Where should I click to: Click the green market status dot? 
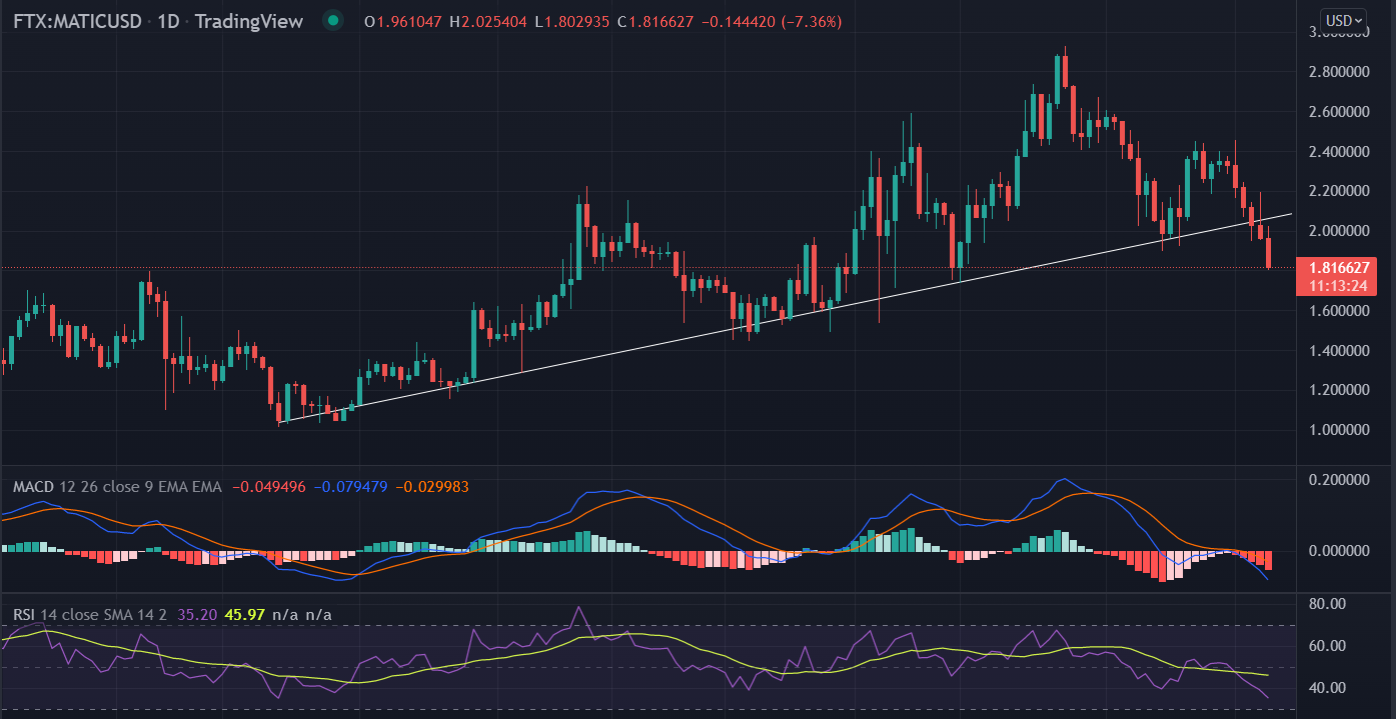[x=333, y=20]
